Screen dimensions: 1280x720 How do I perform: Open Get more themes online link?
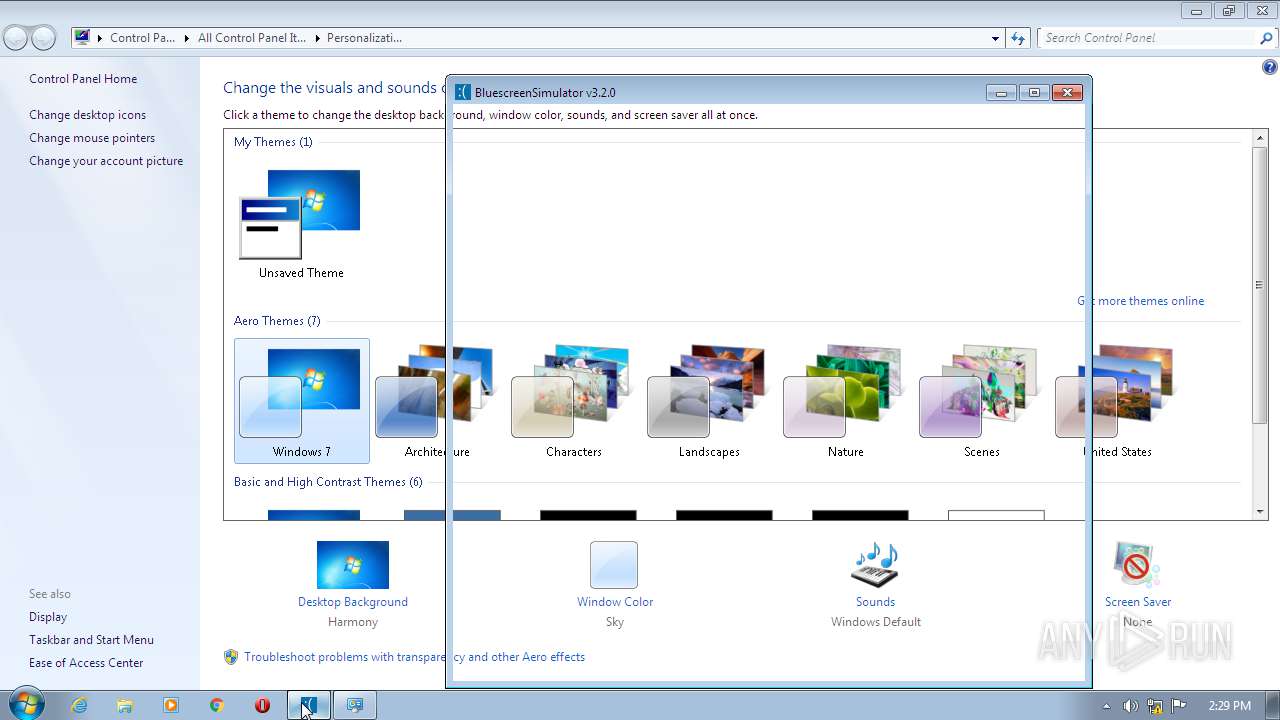pyautogui.click(x=1141, y=301)
